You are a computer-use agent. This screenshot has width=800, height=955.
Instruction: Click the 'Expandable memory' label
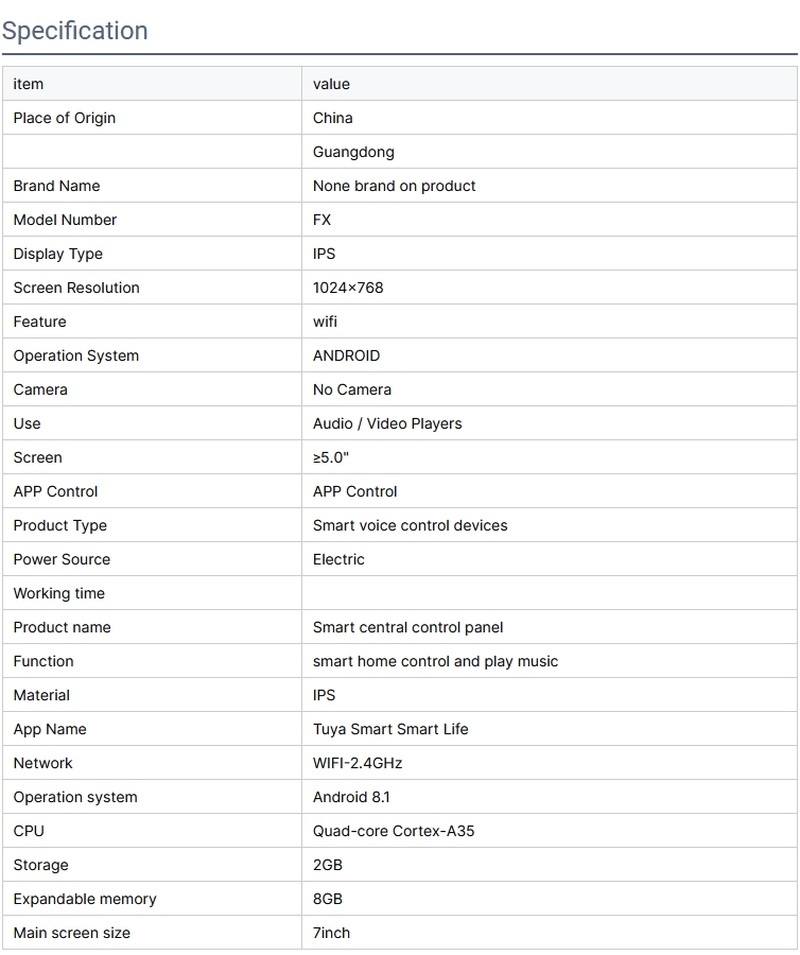tap(85, 900)
